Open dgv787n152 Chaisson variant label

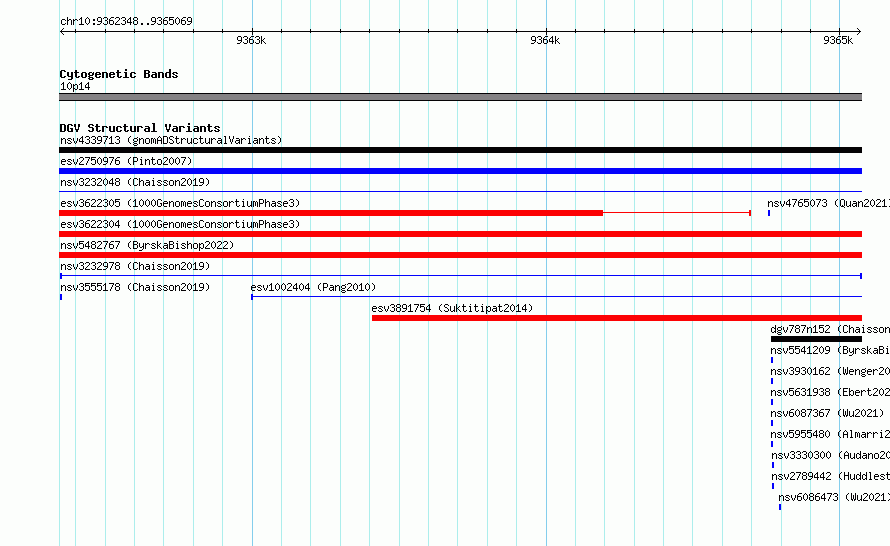pyautogui.click(x=830, y=329)
